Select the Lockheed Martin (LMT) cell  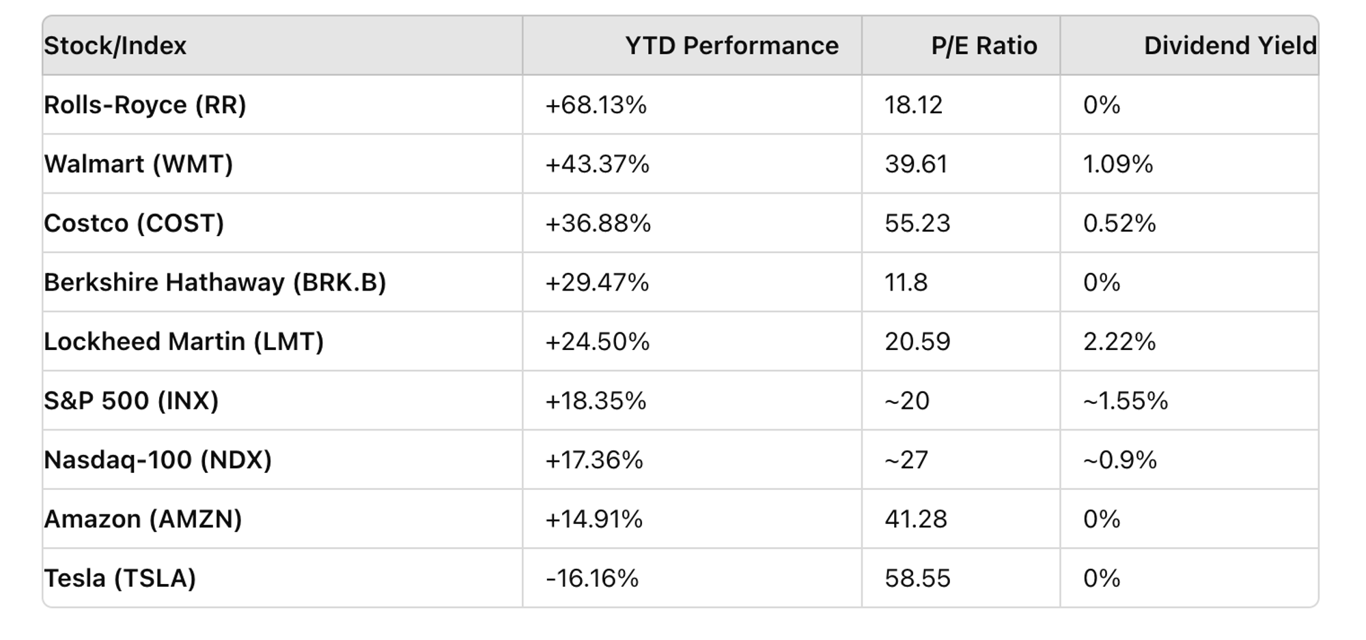pos(184,341)
